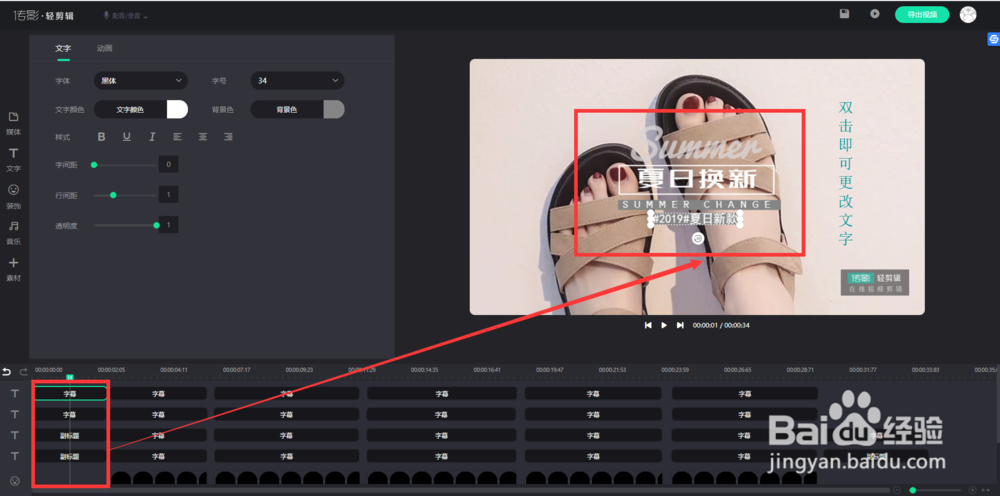Switch to the 文字 tab

pyautogui.click(x=63, y=48)
